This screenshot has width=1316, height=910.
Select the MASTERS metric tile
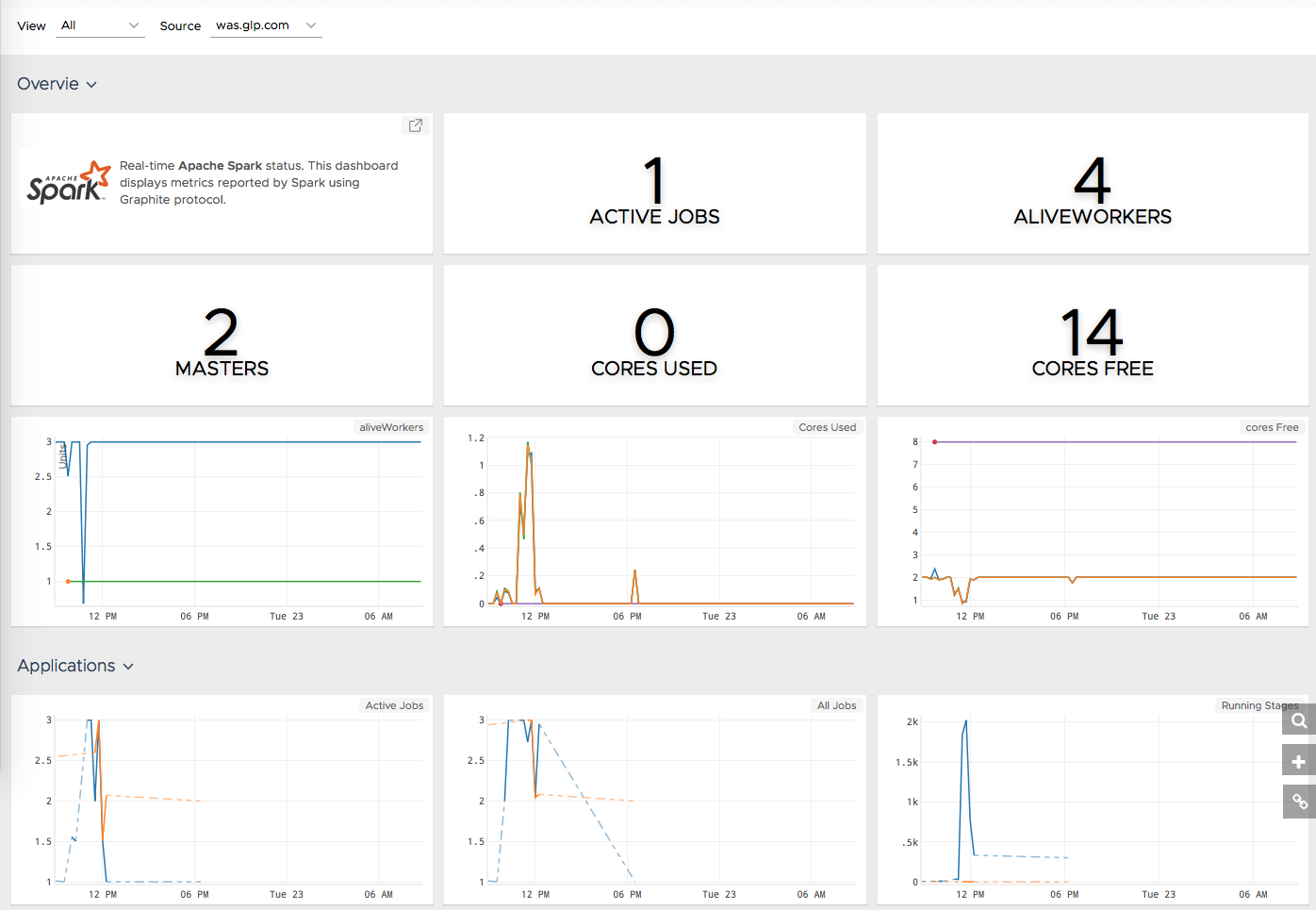(x=222, y=336)
